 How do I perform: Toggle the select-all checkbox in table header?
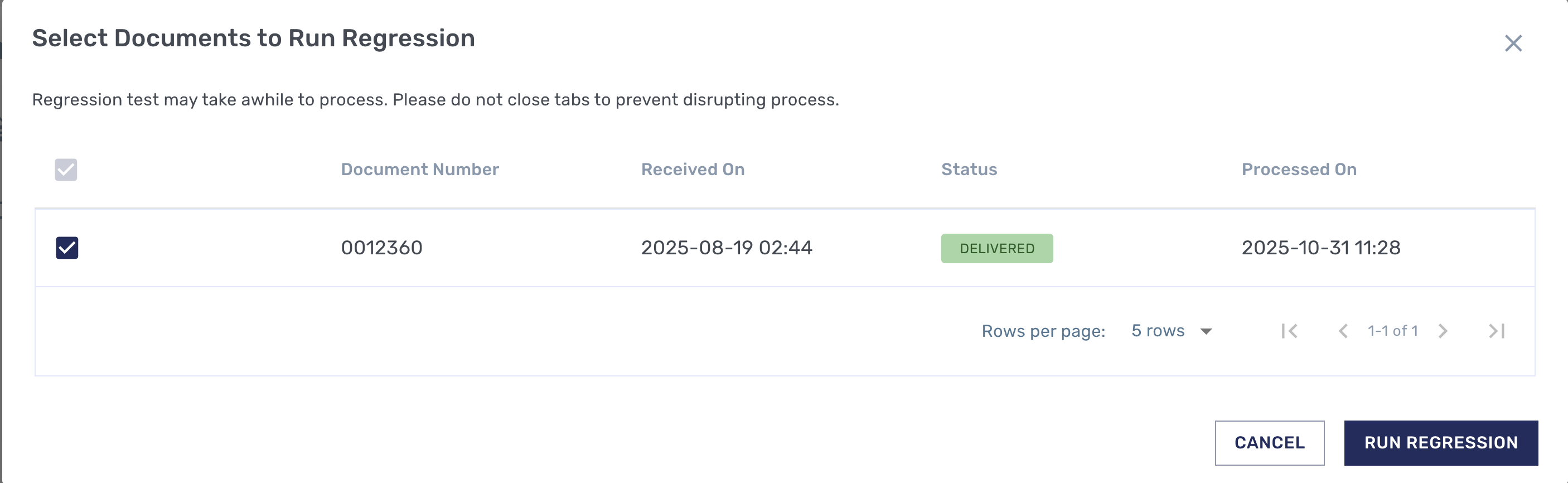pyautogui.click(x=66, y=170)
